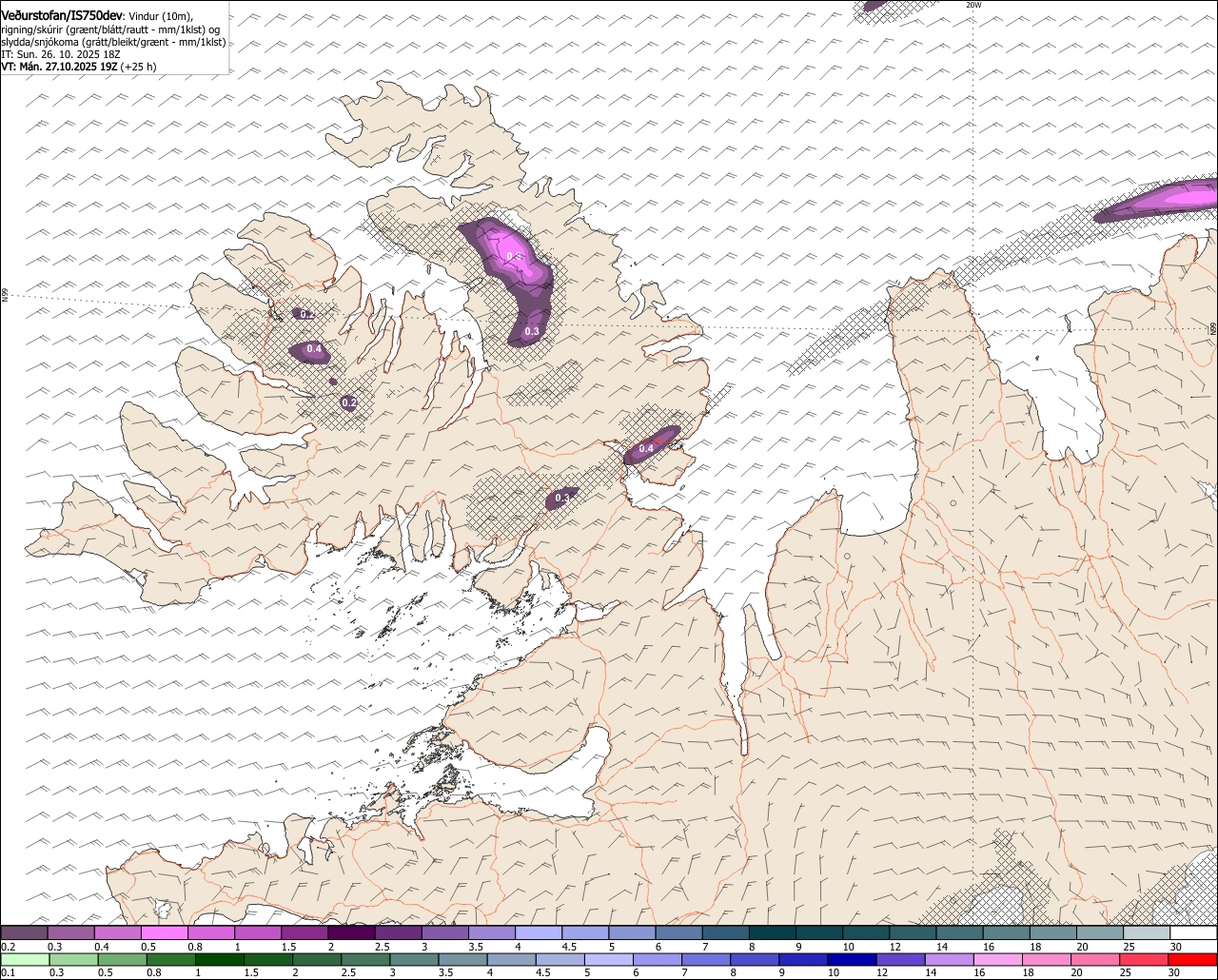This screenshot has height=980, width=1218.
Task: Click the dark teal swatch labeled 8 in top row
Action: coord(773,932)
